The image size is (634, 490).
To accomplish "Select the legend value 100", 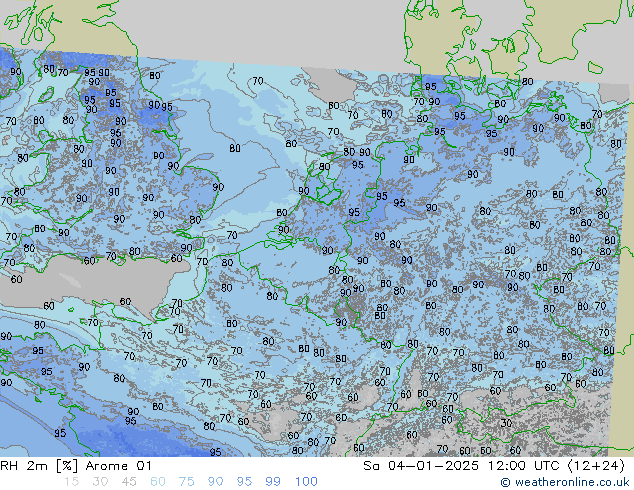I will click(x=306, y=482).
